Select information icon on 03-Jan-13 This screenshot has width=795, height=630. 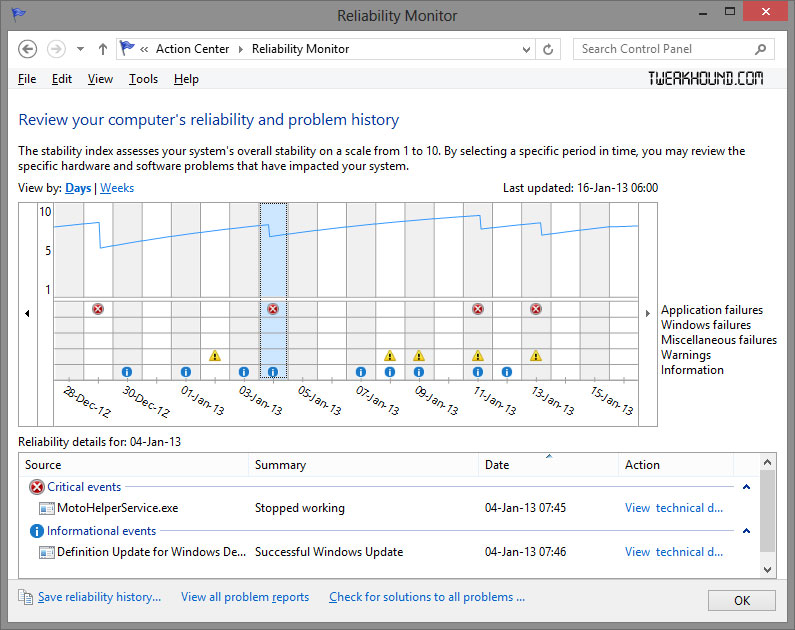tap(244, 372)
